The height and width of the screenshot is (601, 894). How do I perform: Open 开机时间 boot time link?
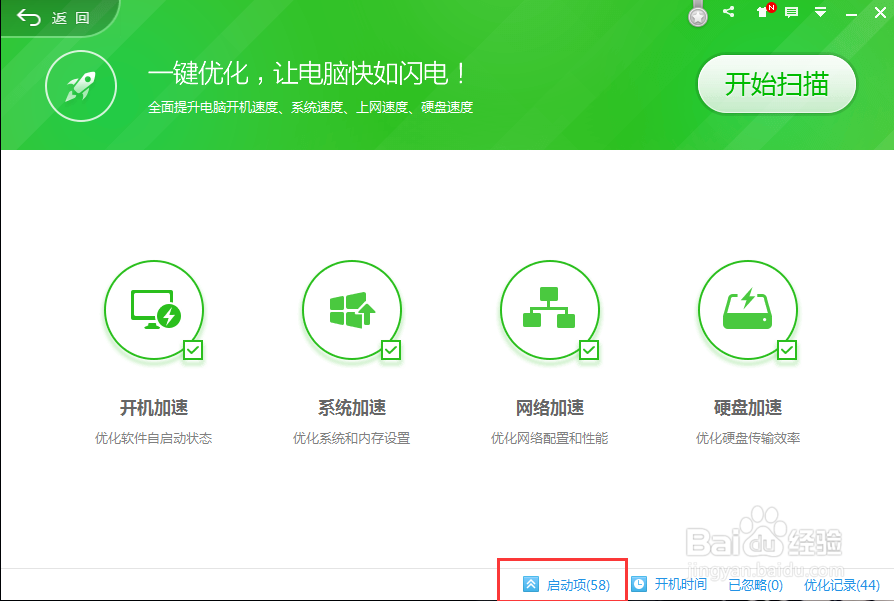(680, 584)
